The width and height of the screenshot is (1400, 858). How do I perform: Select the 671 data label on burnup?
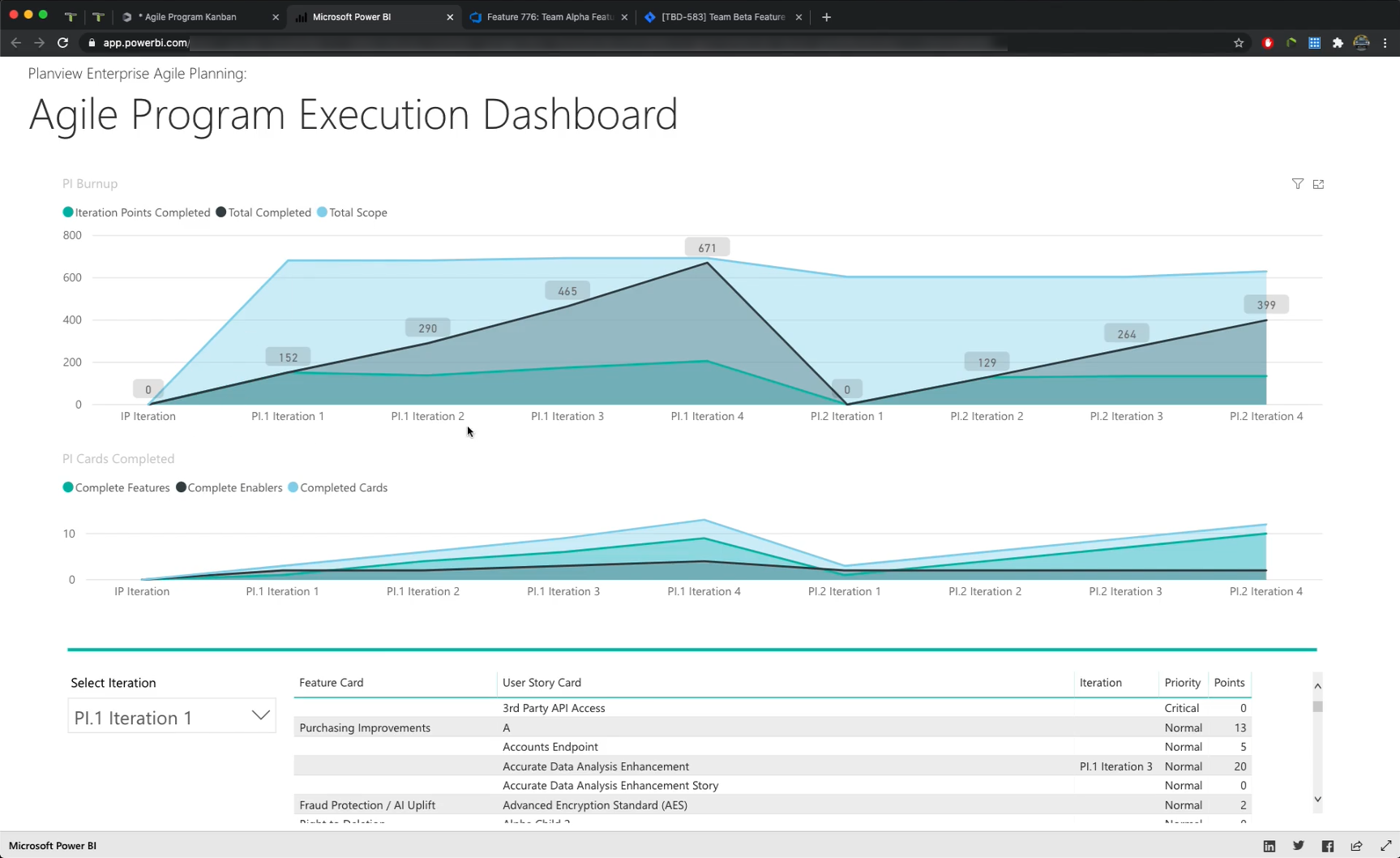(707, 247)
